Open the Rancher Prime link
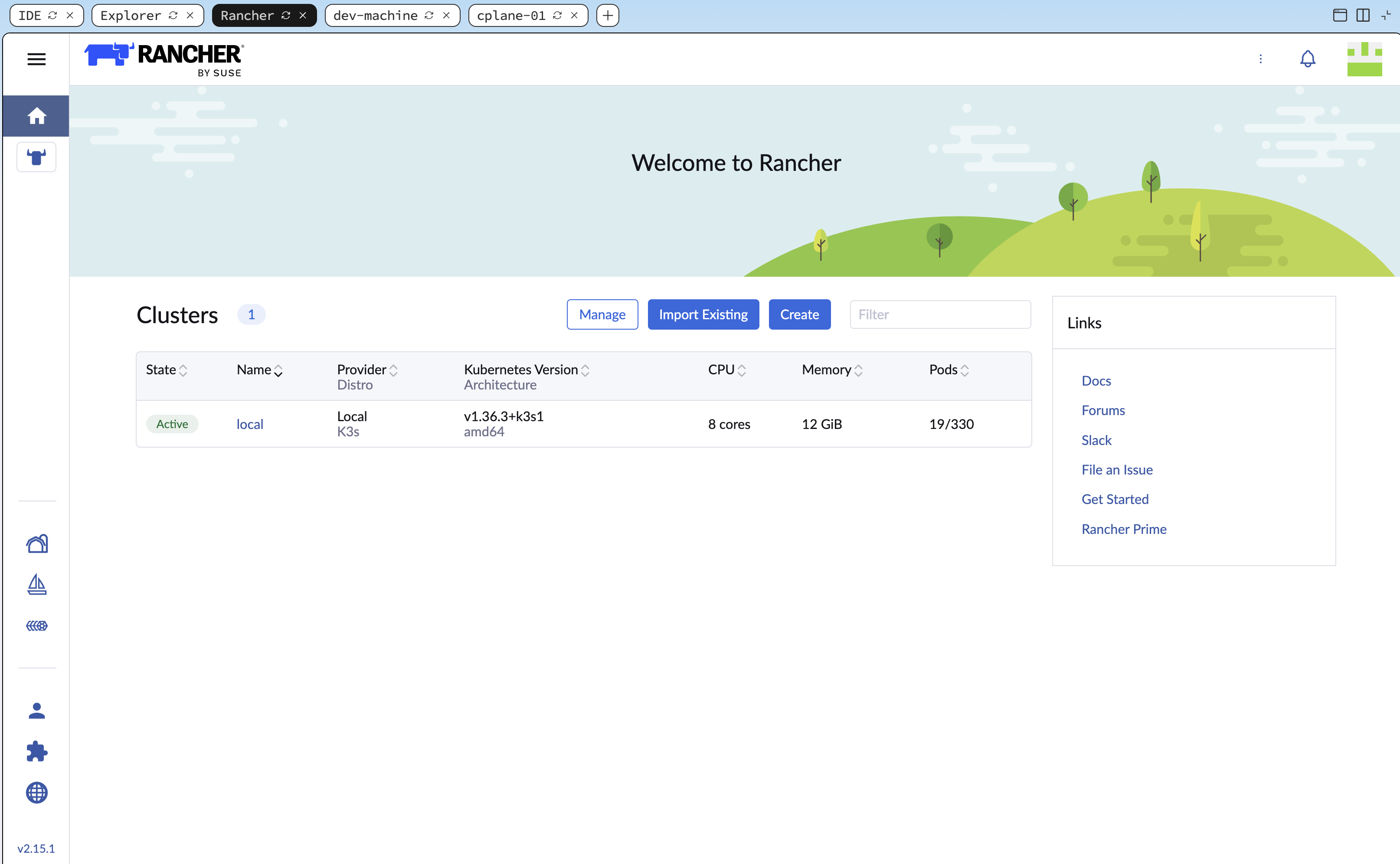Screen dimensions: 1400x864 coord(1124,529)
